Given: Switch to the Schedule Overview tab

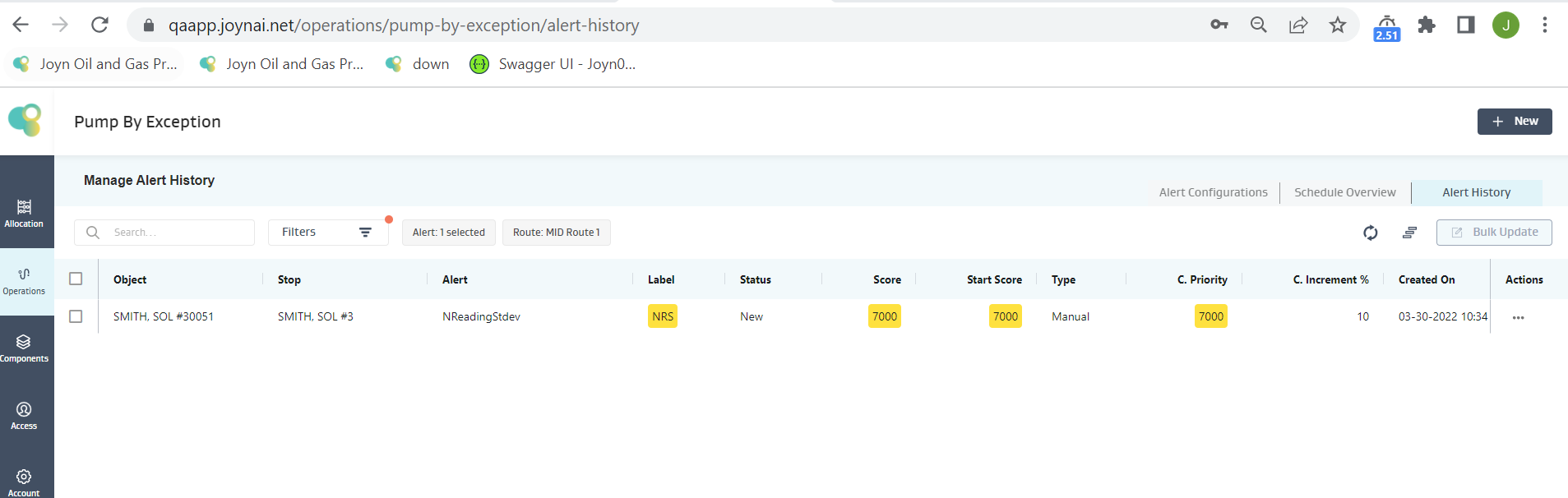Looking at the screenshot, I should [x=1344, y=192].
